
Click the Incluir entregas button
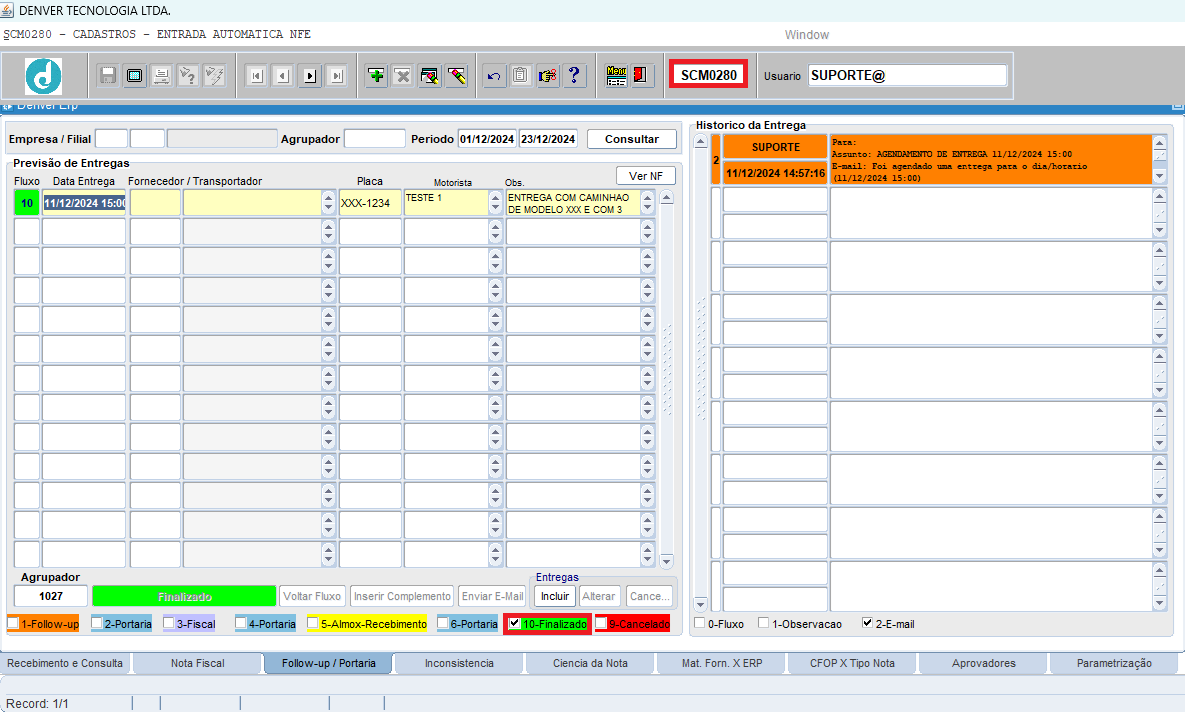pyautogui.click(x=555, y=596)
